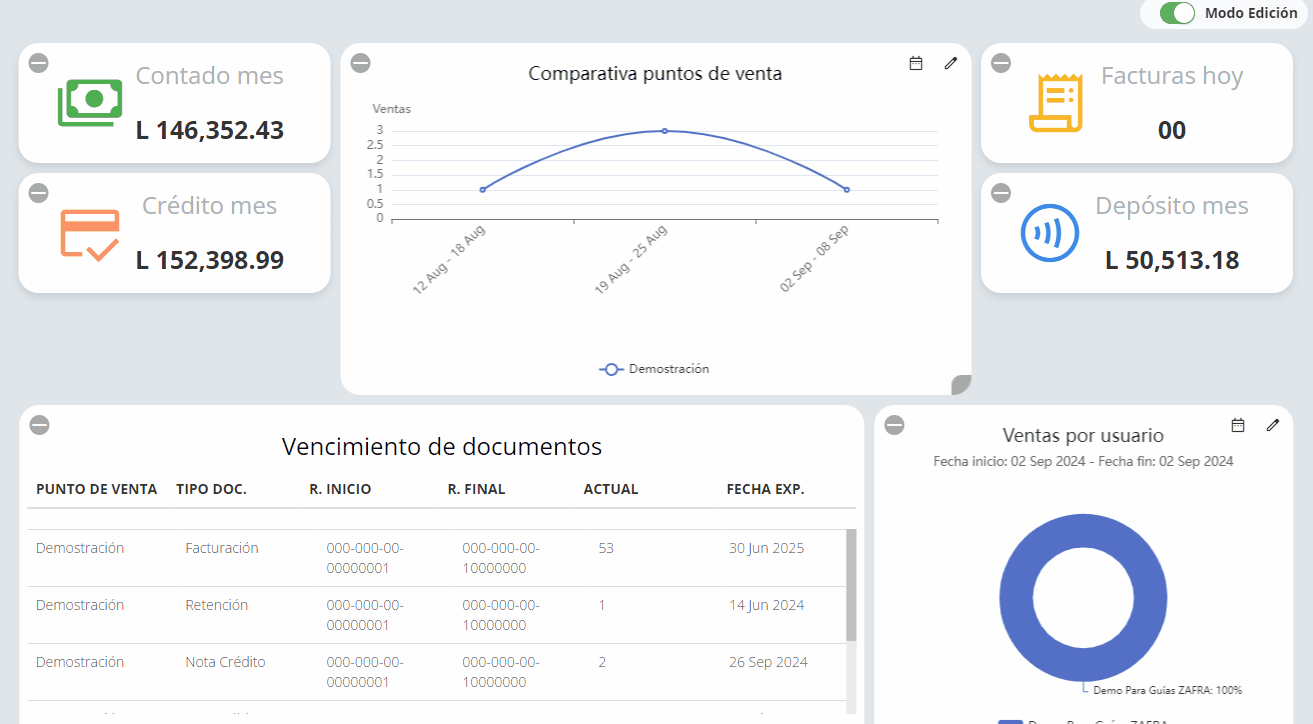Toggle the Modo Edición switch
This screenshot has width=1313, height=724.
click(1177, 13)
